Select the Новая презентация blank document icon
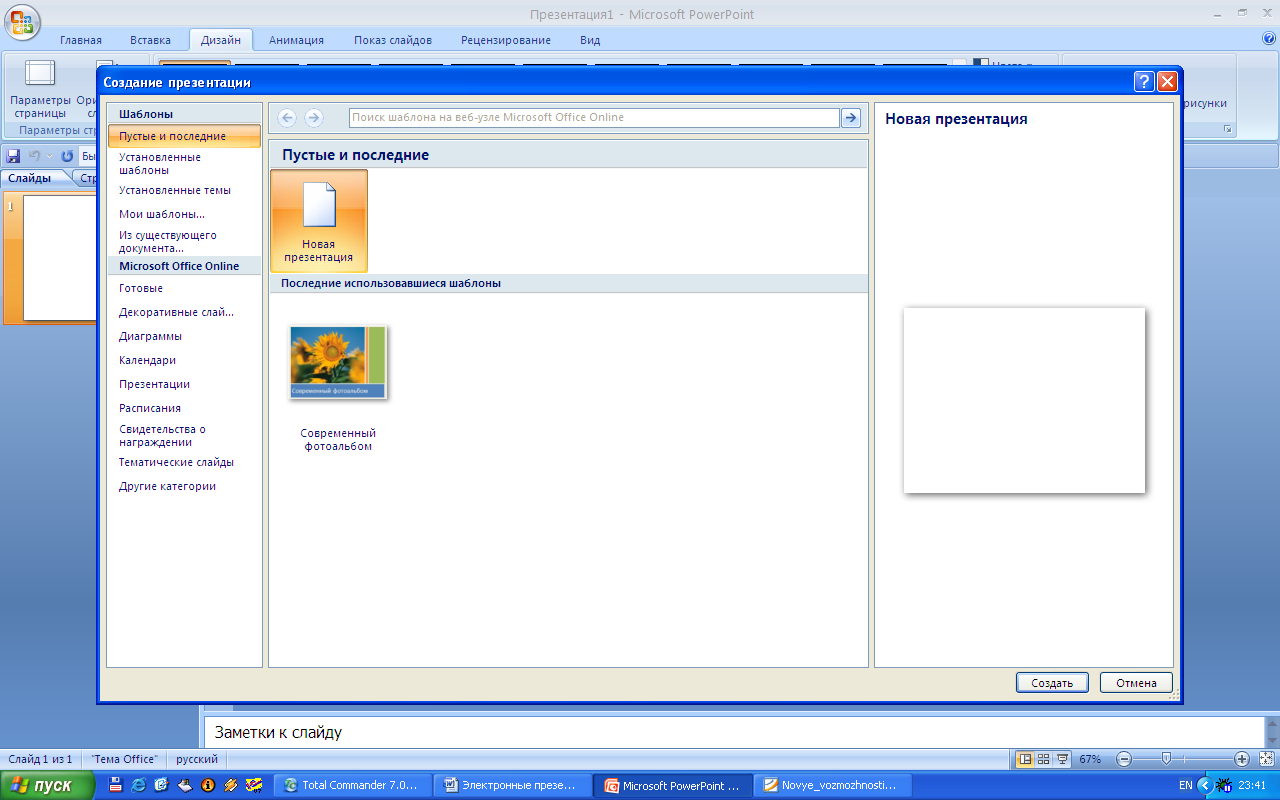The width and height of the screenshot is (1280, 800). coord(319,221)
